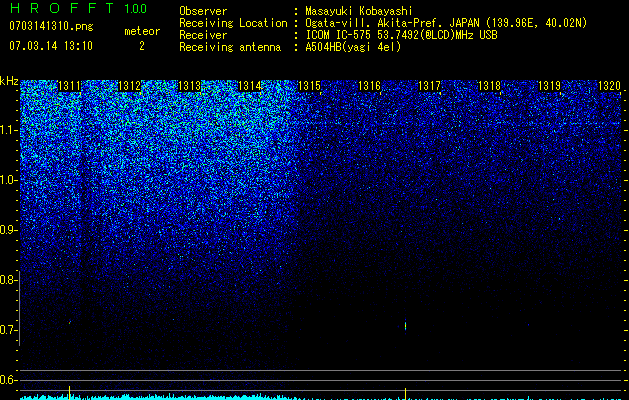The height and width of the screenshot is (400, 629).
Task: Click the kHz frequency axis unit label
Action: coord(9,81)
